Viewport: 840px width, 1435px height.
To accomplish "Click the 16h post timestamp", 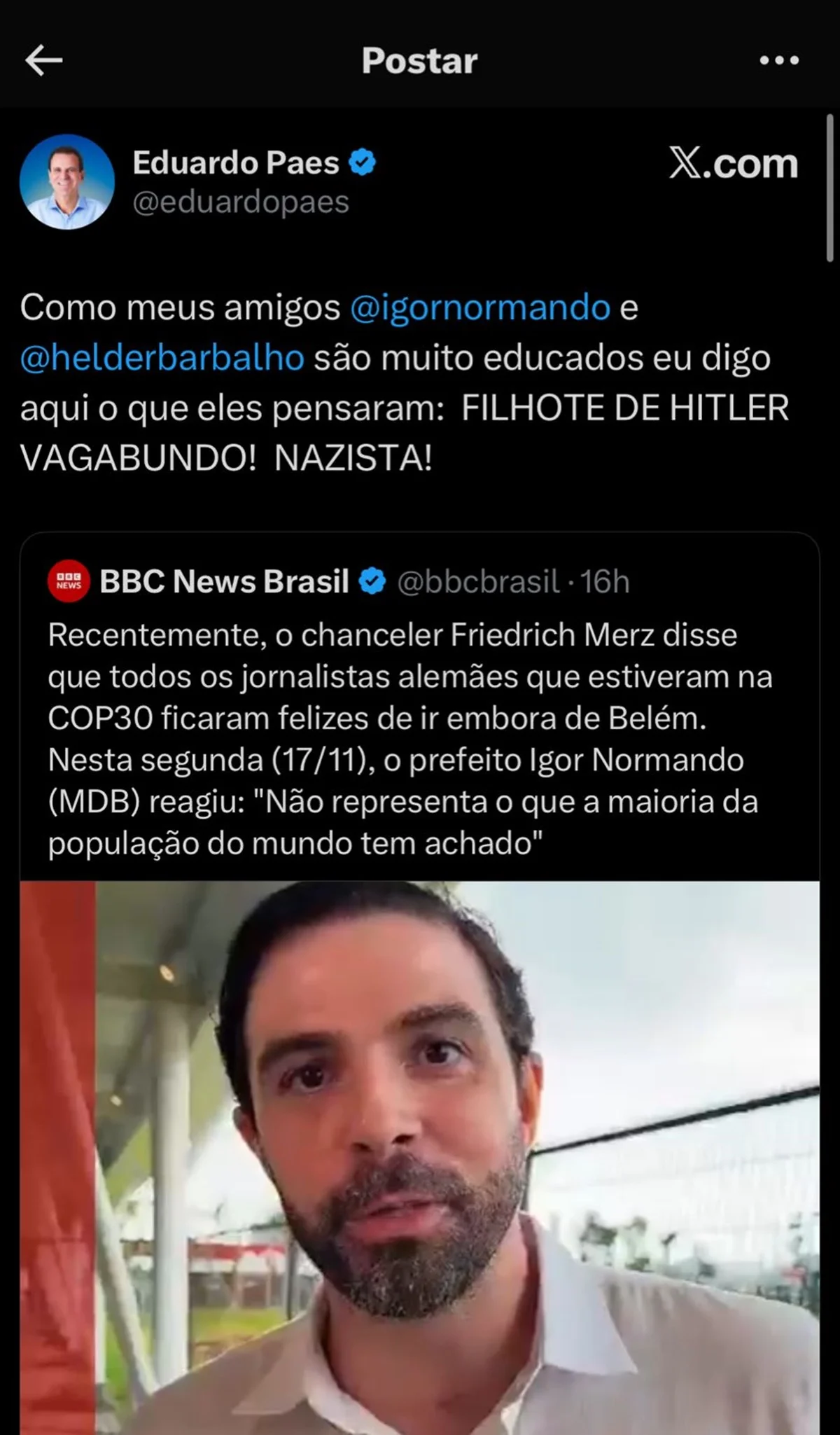I will tap(605, 581).
